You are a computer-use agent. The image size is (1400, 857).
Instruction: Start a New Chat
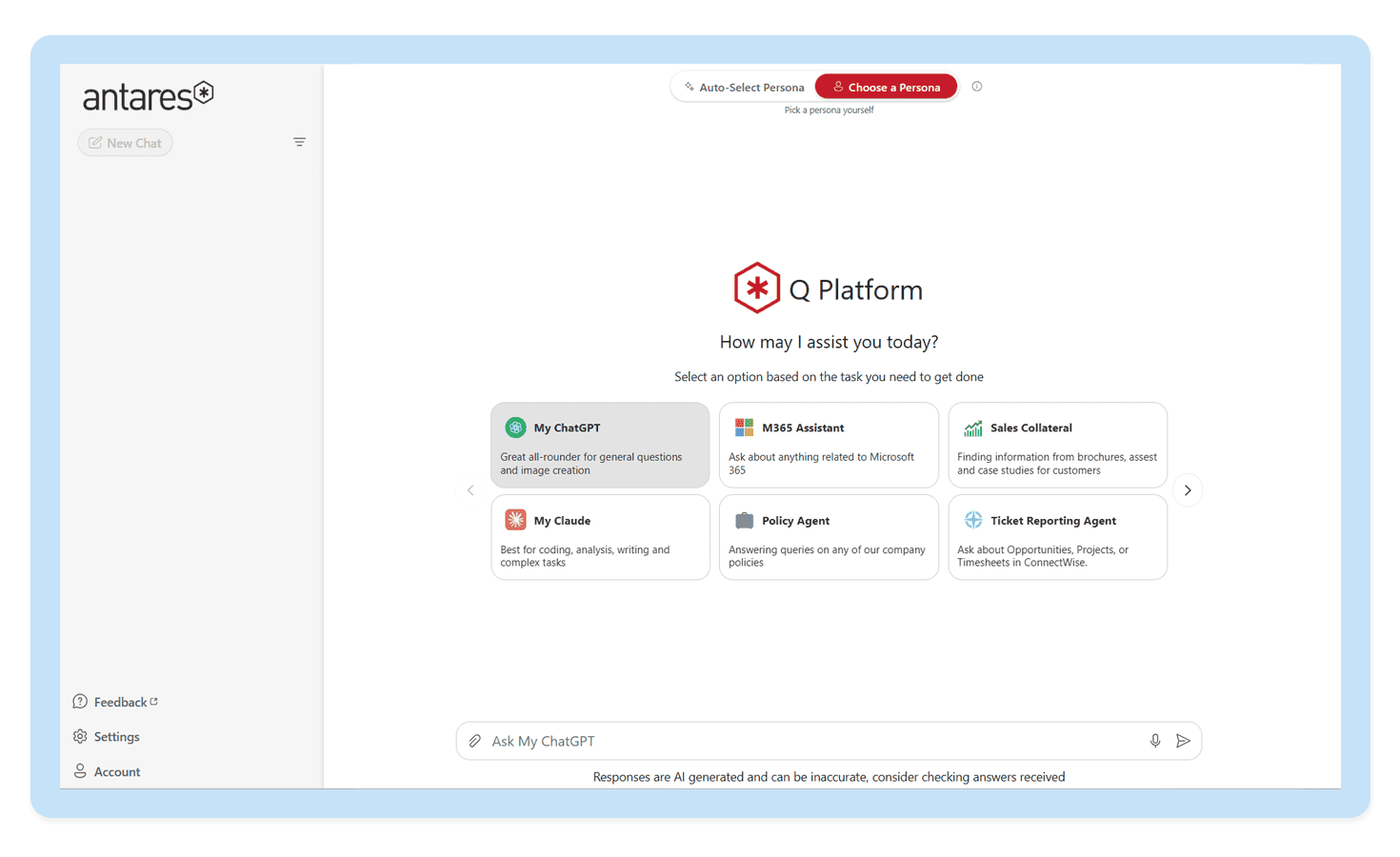pyautogui.click(x=125, y=143)
